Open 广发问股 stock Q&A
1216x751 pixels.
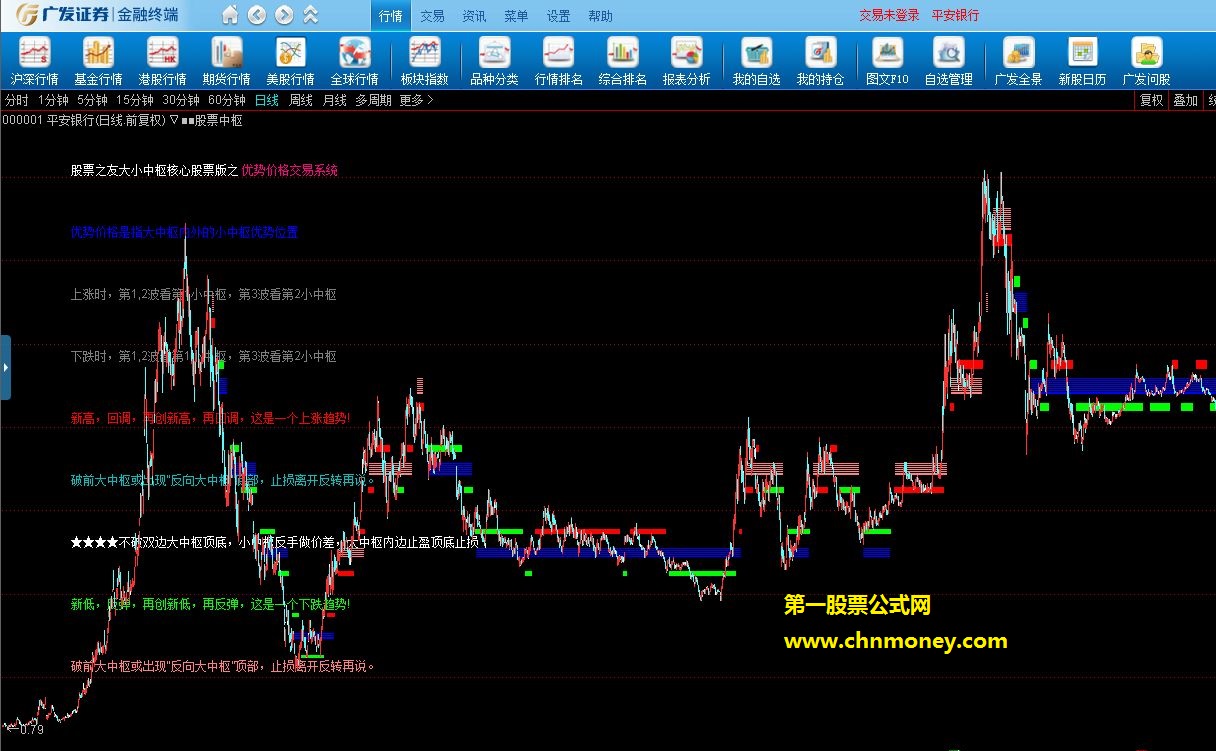(1147, 61)
